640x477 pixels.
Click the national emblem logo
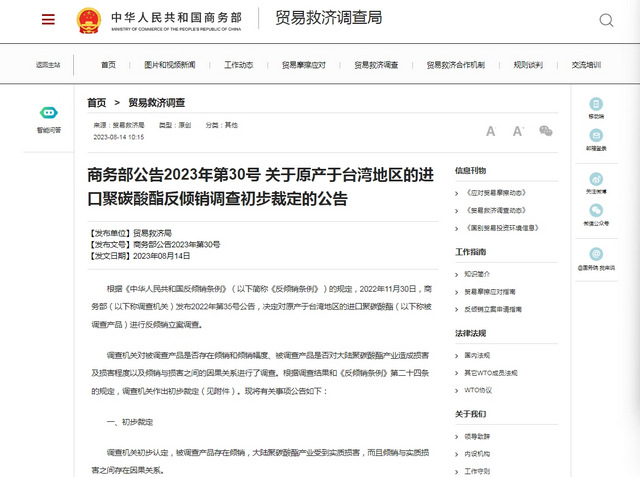(89, 20)
